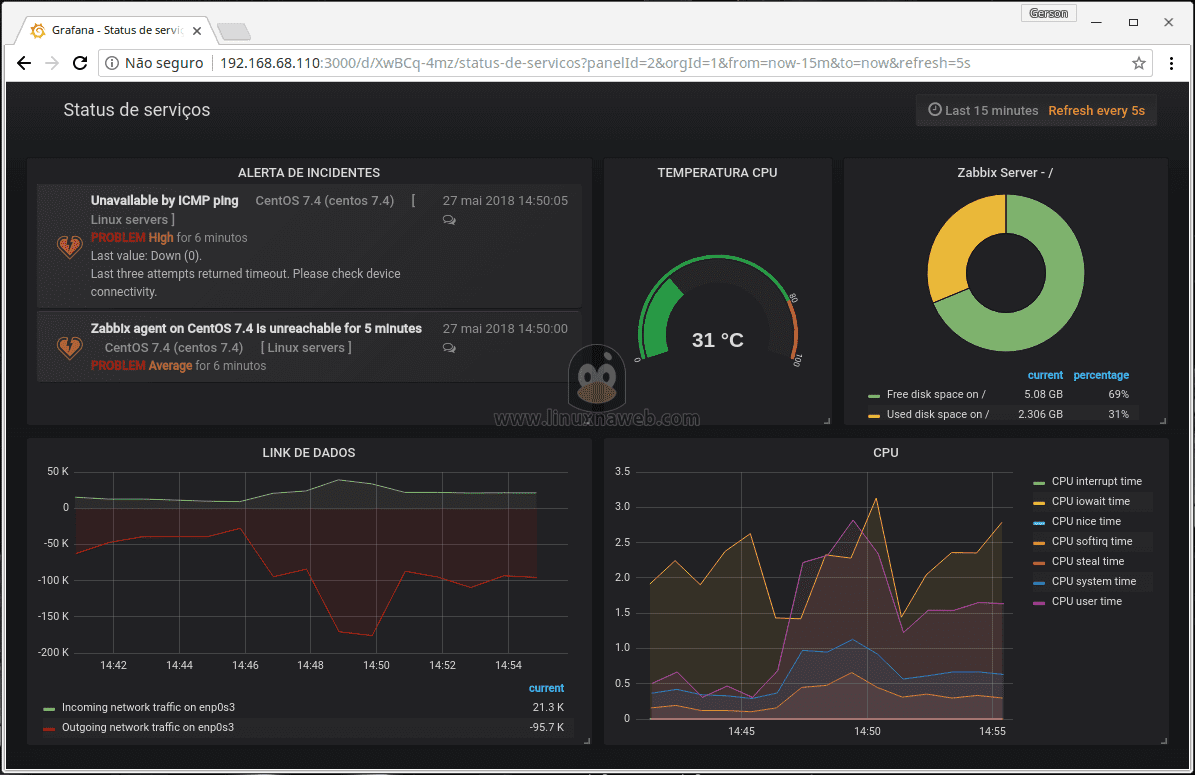Click the -95.7 K outgoing traffic value
Image resolution: width=1195 pixels, height=775 pixels.
546,728
